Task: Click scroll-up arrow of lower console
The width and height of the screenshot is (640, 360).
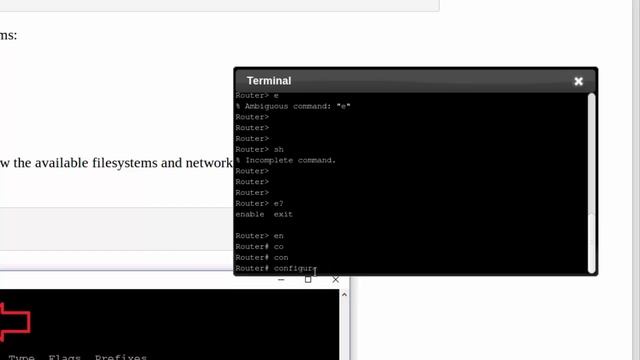Action: (x=344, y=294)
